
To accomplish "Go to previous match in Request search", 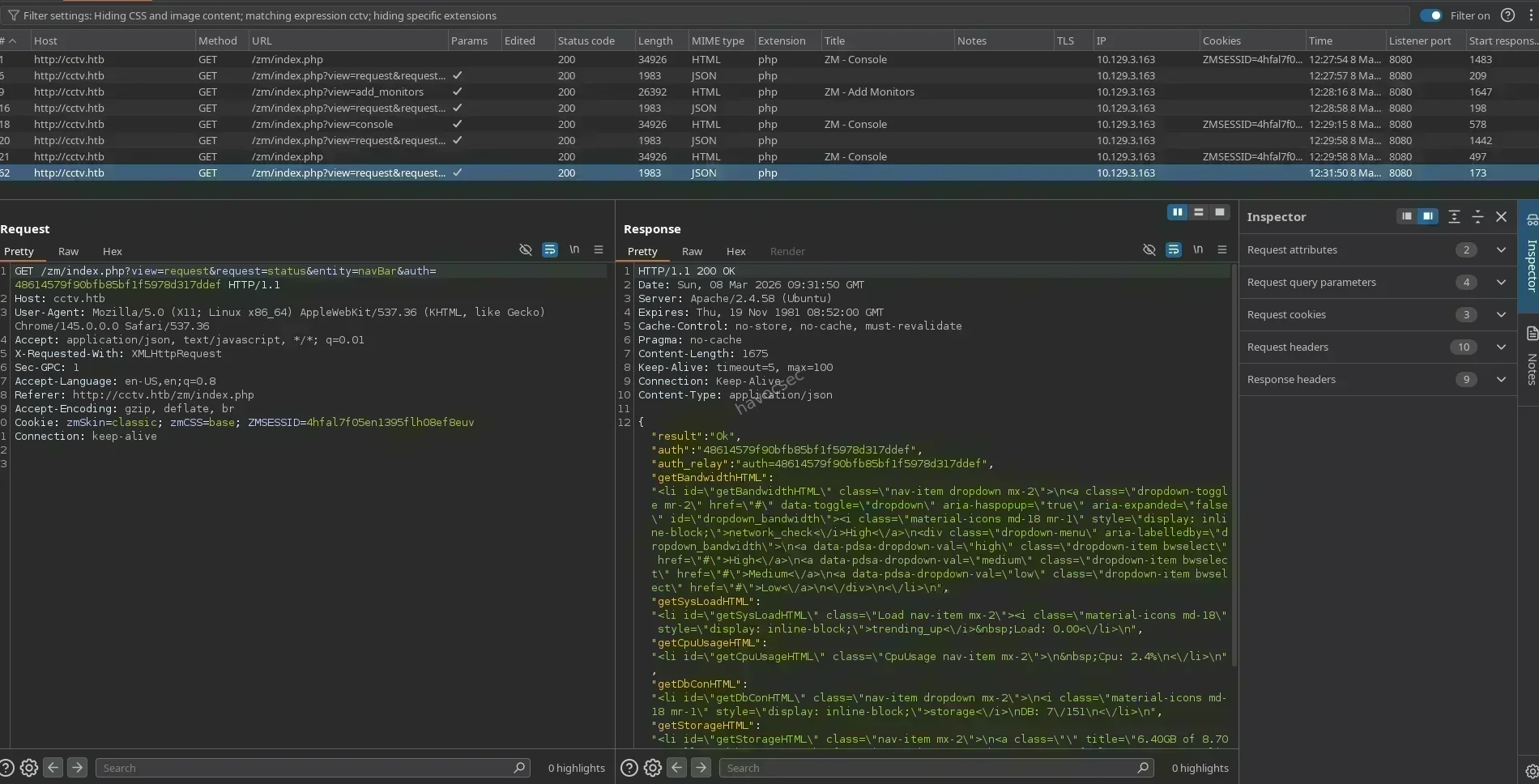I will click(53, 767).
